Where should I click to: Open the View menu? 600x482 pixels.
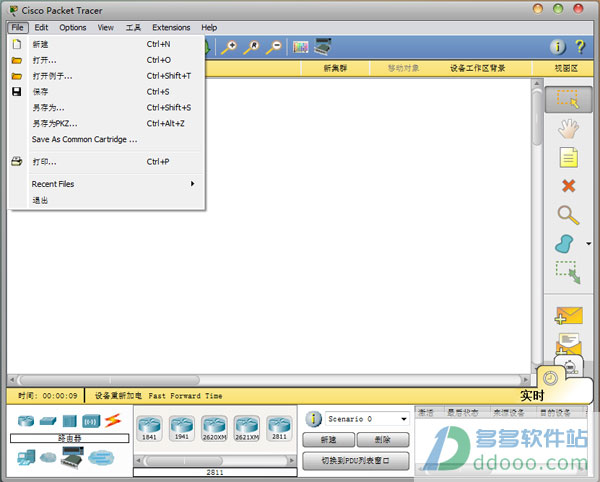tap(105, 28)
